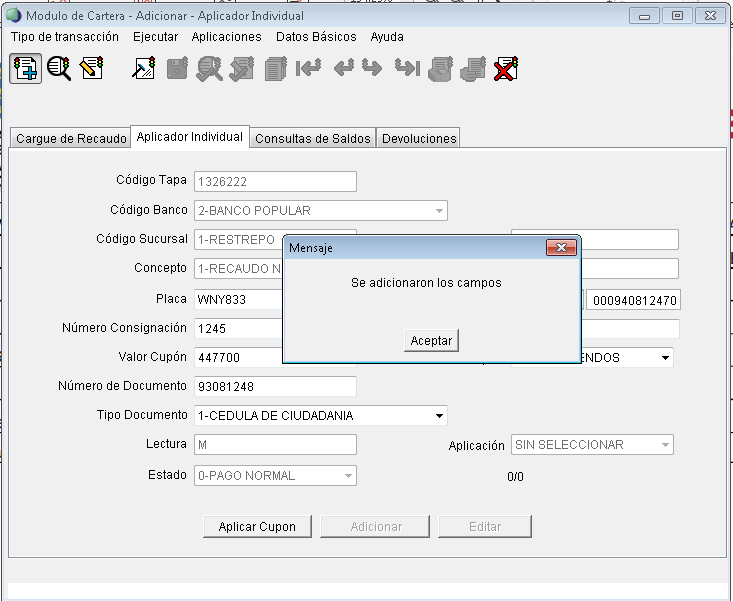Open the Datos Básicos menu
This screenshot has height=601, width=733.
[x=315, y=37]
